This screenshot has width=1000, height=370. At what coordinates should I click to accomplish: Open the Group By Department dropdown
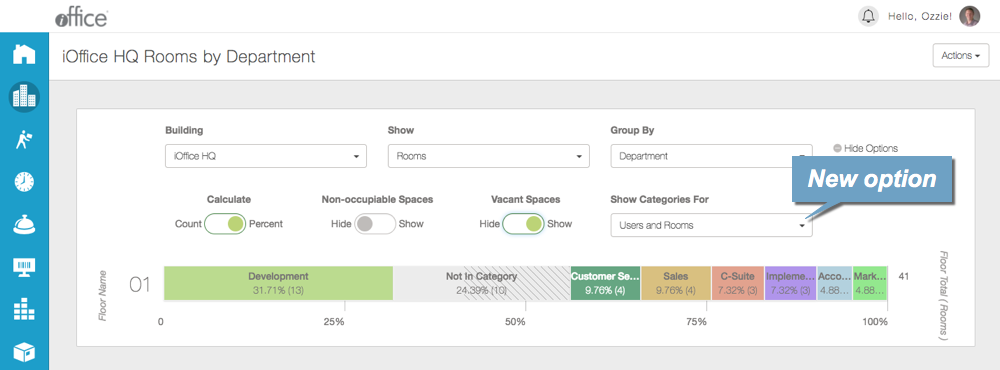(711, 156)
